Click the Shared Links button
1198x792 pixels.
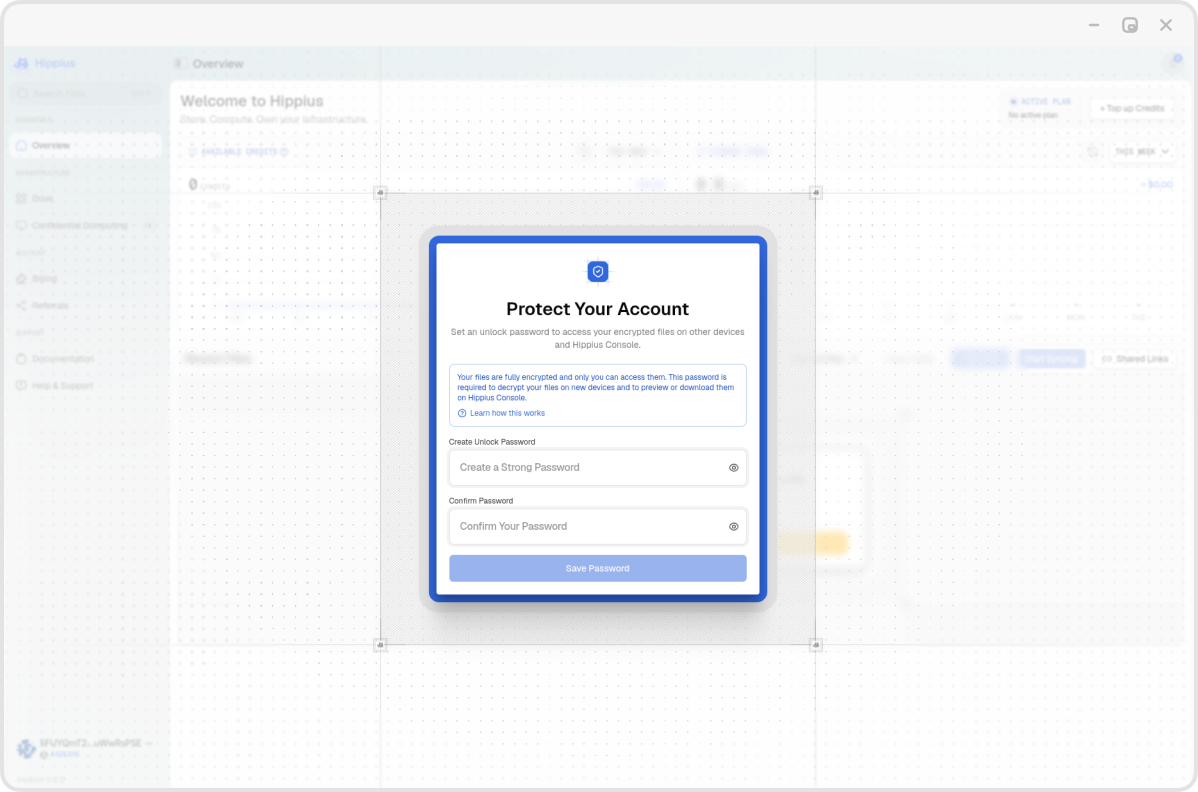pyautogui.click(x=1135, y=359)
